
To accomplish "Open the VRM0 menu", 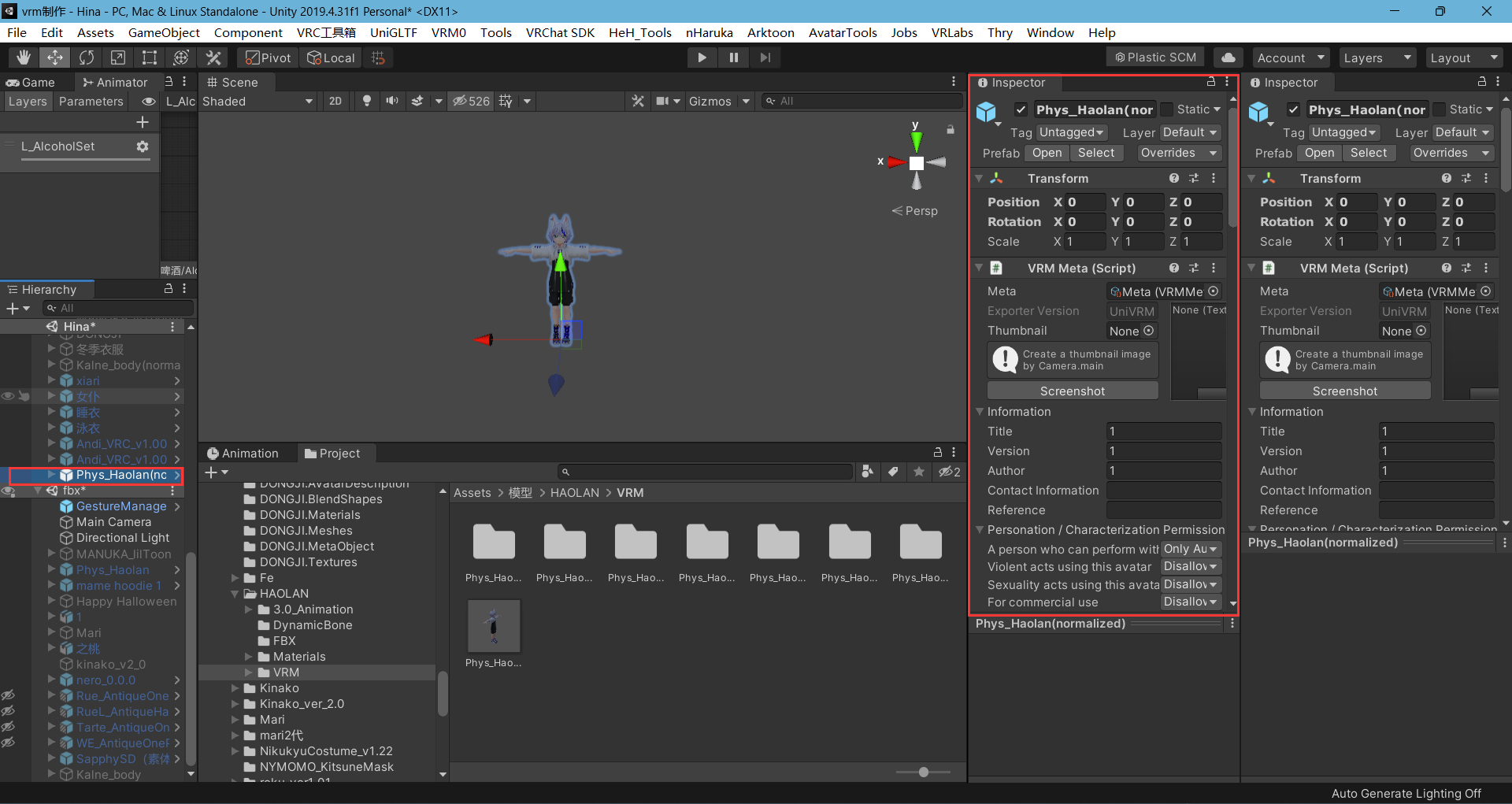I will (x=449, y=32).
